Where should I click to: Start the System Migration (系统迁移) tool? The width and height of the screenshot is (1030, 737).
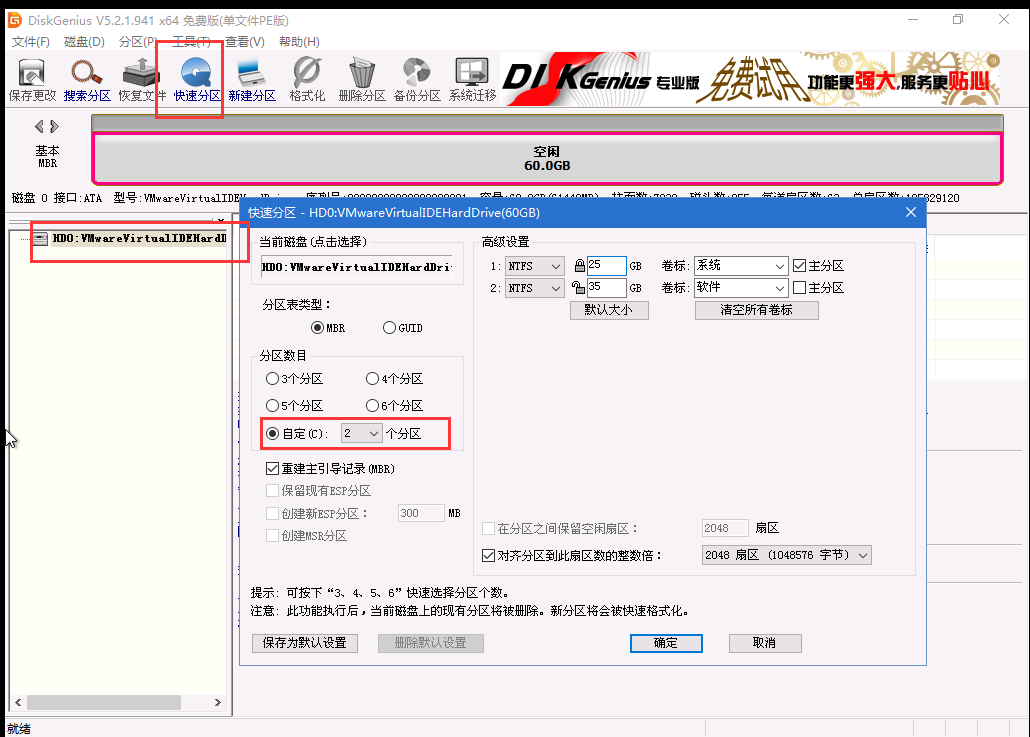[x=472, y=79]
